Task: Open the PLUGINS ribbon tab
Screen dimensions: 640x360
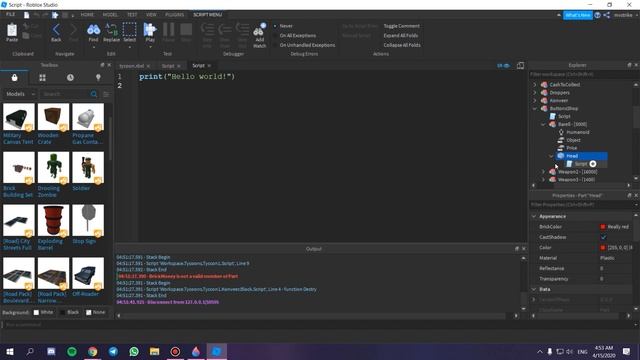Action: (174, 15)
